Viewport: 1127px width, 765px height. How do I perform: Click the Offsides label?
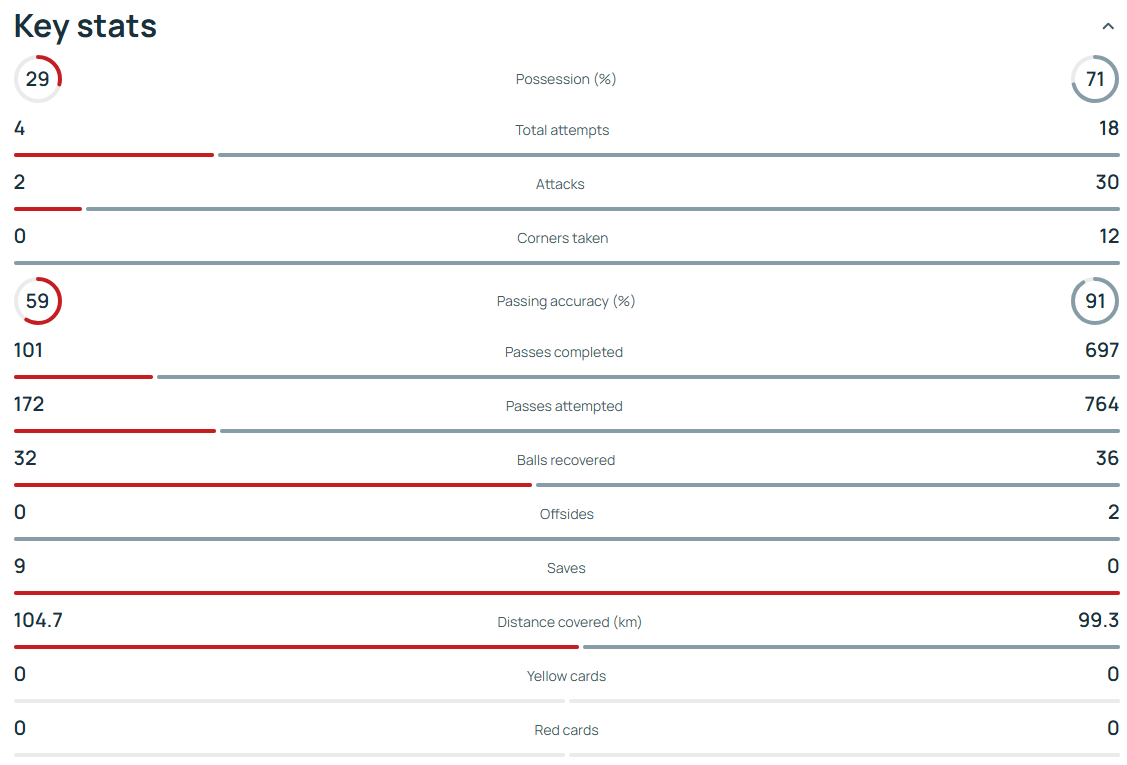point(566,514)
